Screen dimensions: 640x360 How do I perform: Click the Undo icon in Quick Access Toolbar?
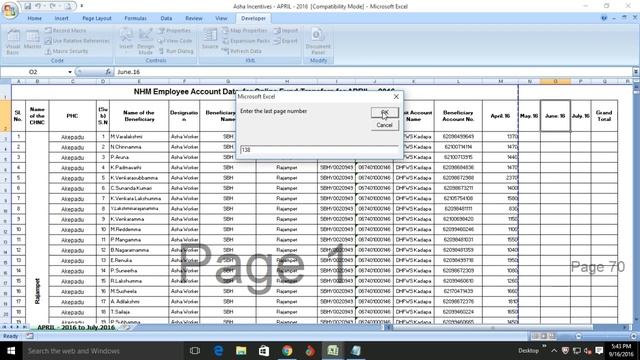click(x=38, y=6)
